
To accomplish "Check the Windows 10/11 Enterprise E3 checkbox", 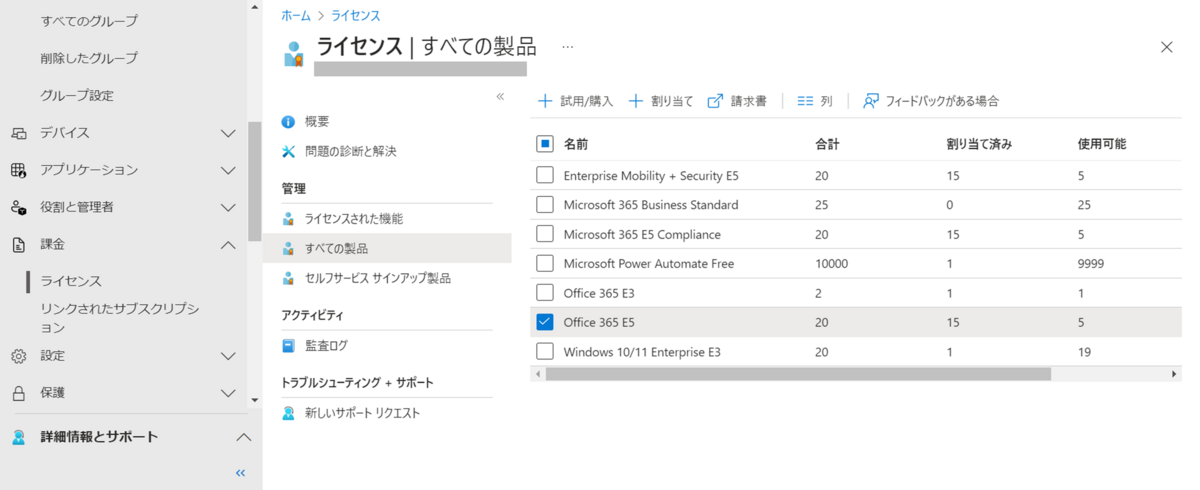I will point(545,351).
